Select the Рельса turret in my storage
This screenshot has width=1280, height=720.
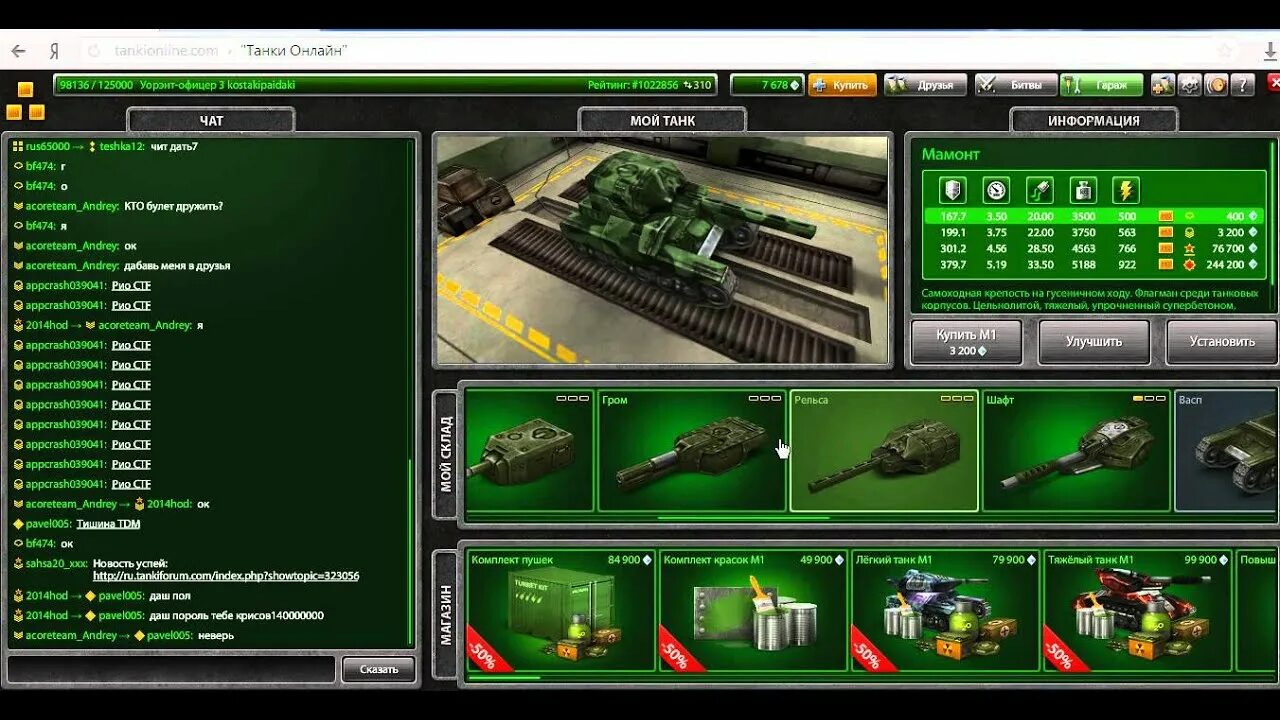[884, 450]
